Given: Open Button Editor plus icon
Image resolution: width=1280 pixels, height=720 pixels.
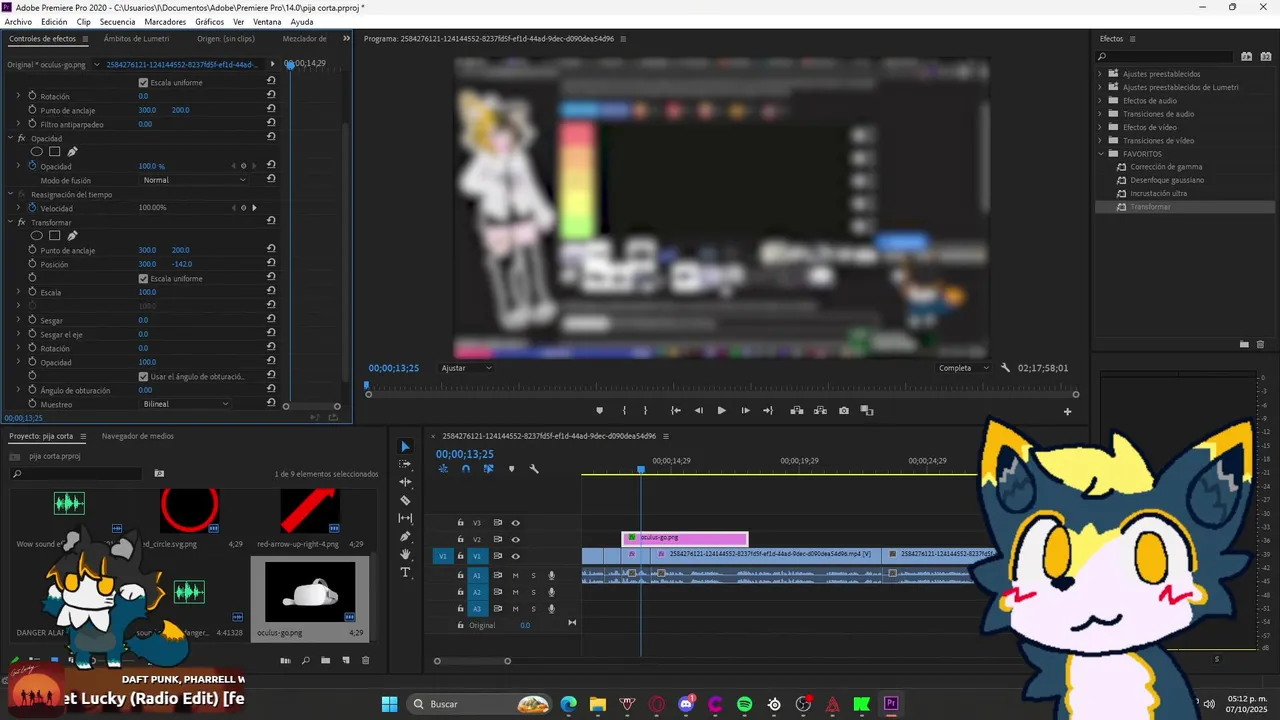Looking at the screenshot, I should tap(1067, 411).
